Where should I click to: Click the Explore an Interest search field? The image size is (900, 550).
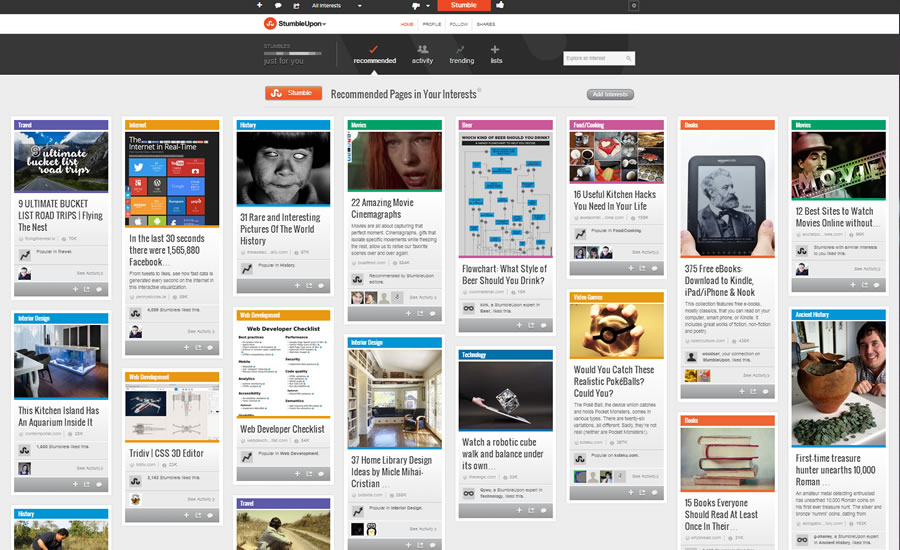[598, 58]
